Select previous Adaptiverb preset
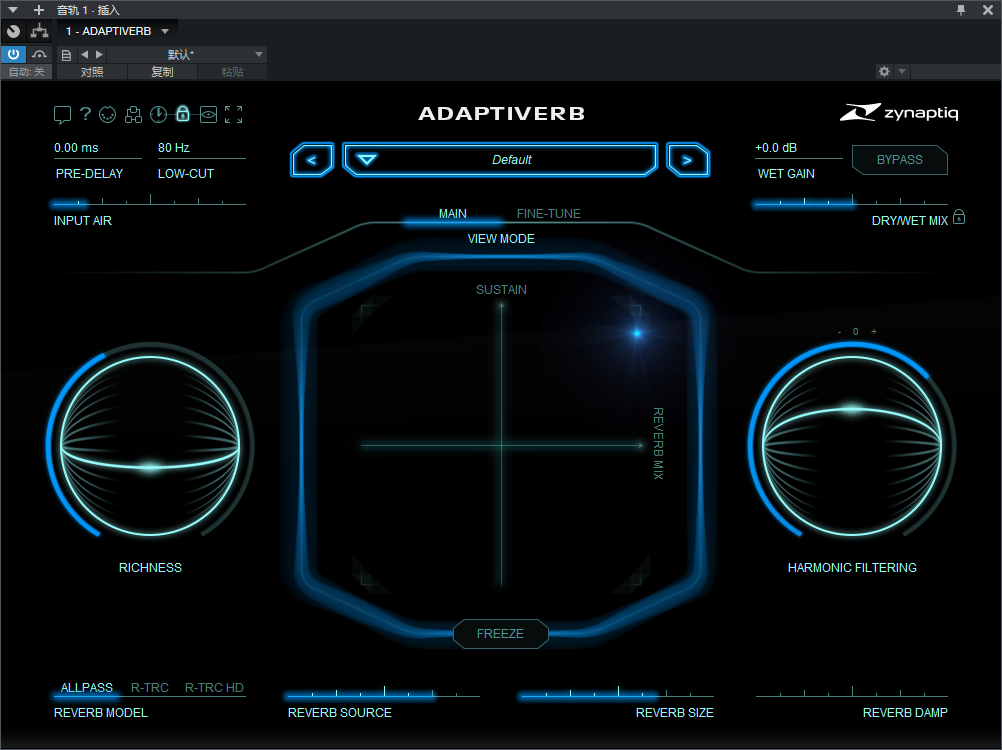The width and height of the screenshot is (1002, 750). tap(312, 160)
